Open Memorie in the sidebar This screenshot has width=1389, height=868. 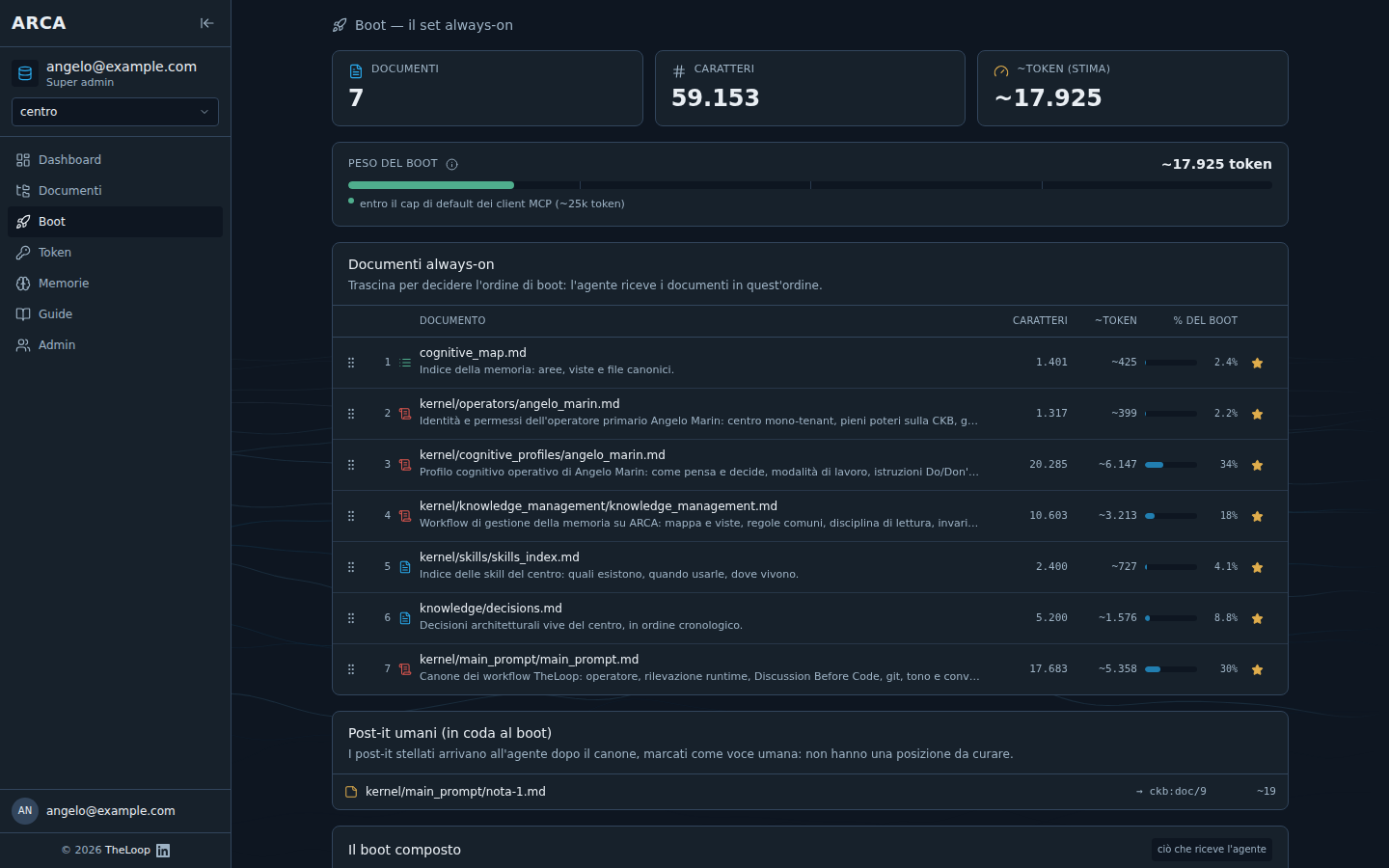[x=115, y=284]
